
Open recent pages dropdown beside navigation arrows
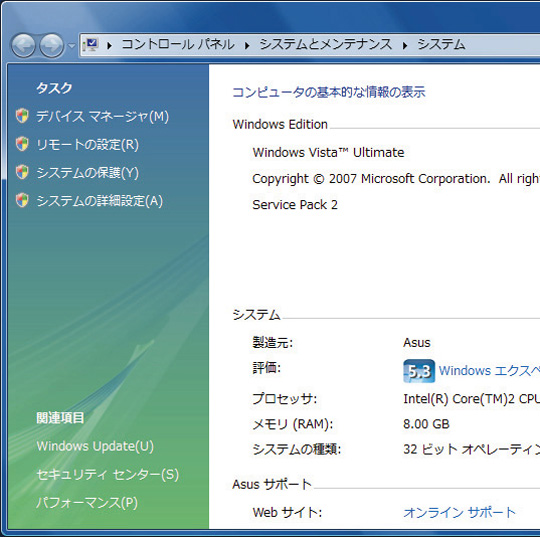[x=71, y=45]
